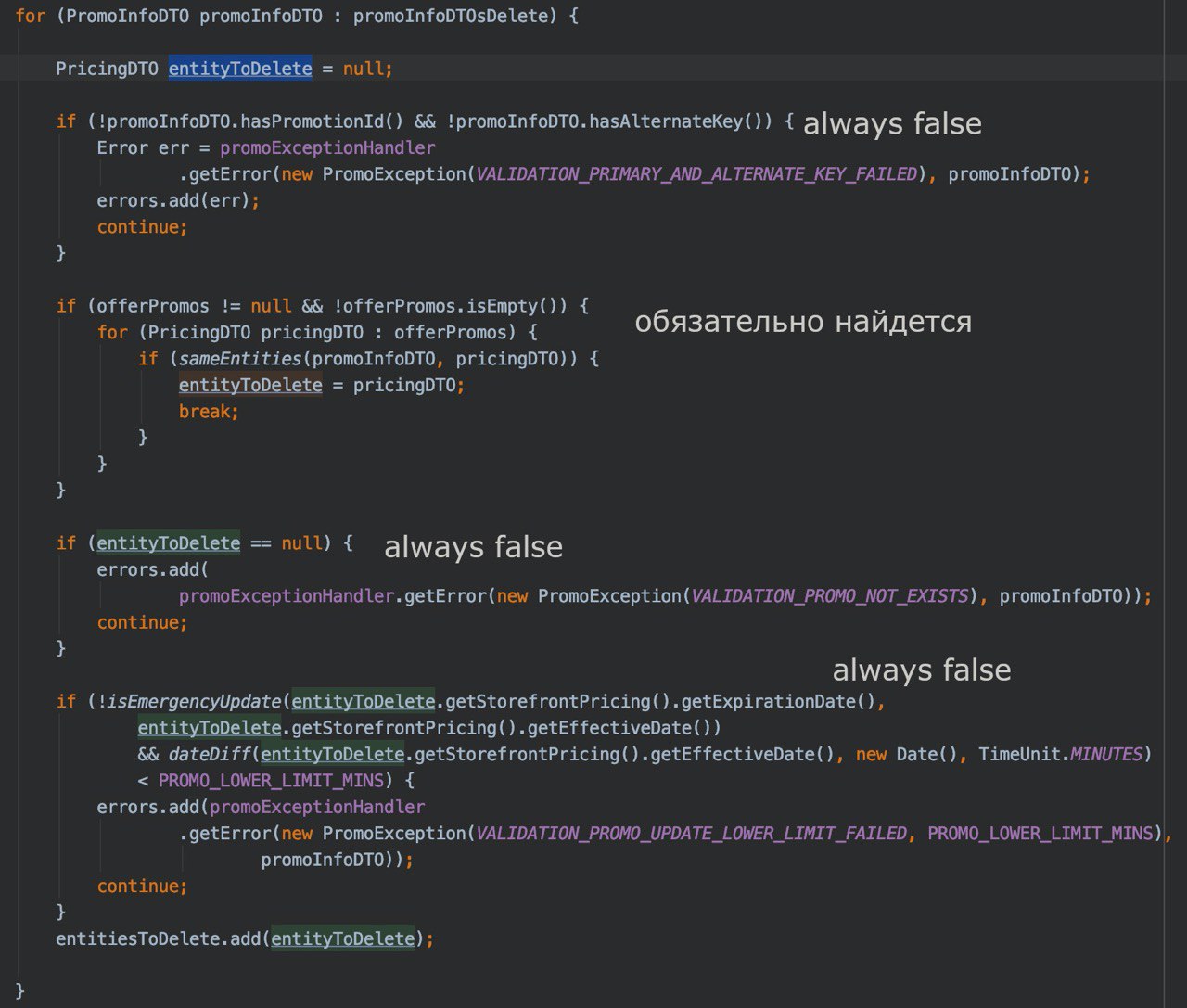Screen dimensions: 1187x1008
Task: Click promoExceptionHandler in the 'Error err =' line
Action: click(x=327, y=148)
